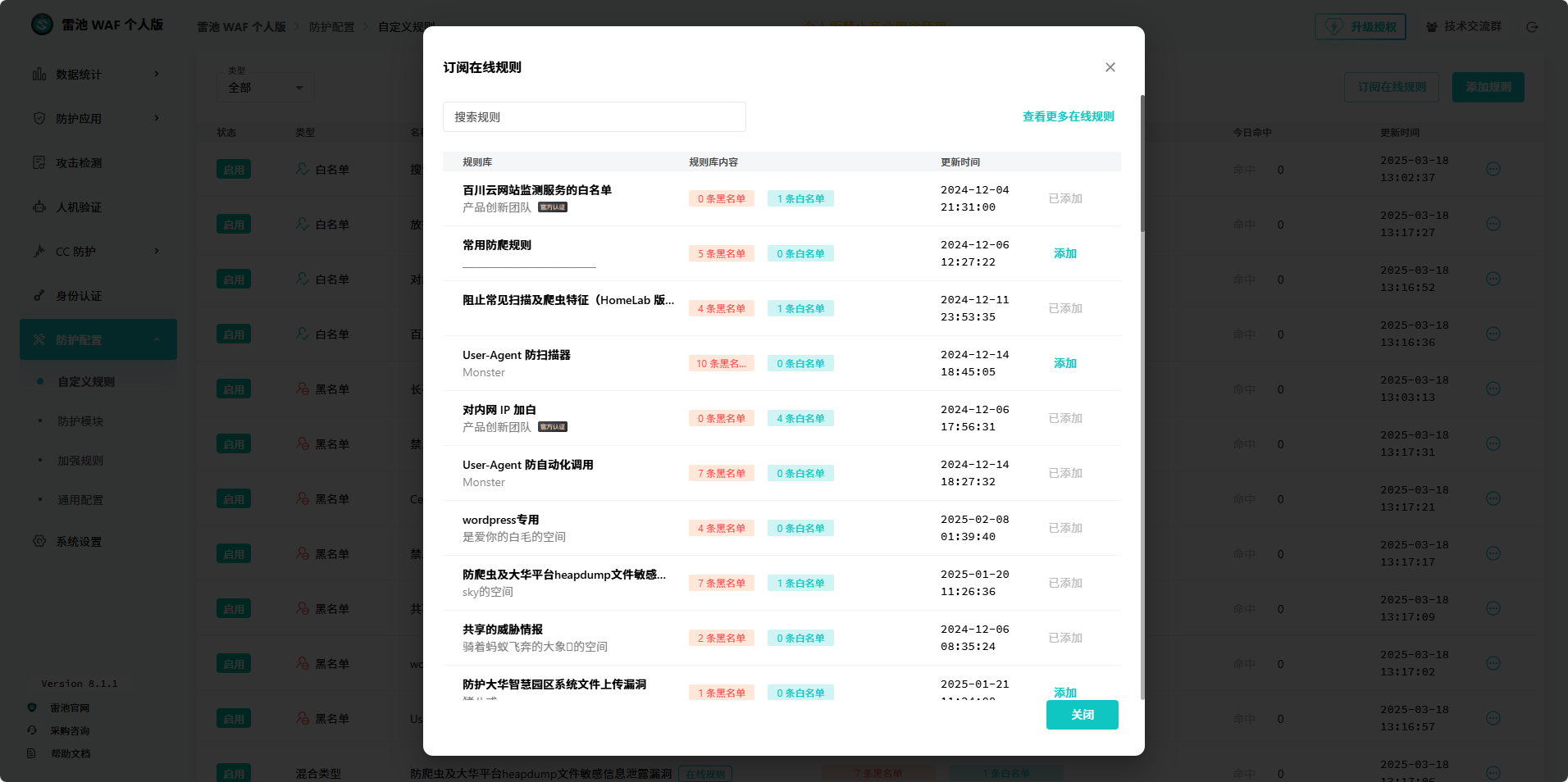This screenshot has height=782, width=1568.
Task: Click the 系统设置 gear icon
Action: pyautogui.click(x=39, y=541)
